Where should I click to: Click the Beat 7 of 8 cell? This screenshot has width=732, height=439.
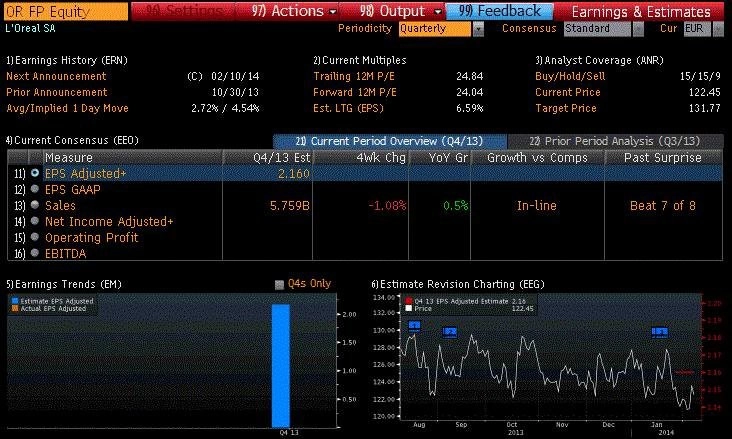(663, 205)
